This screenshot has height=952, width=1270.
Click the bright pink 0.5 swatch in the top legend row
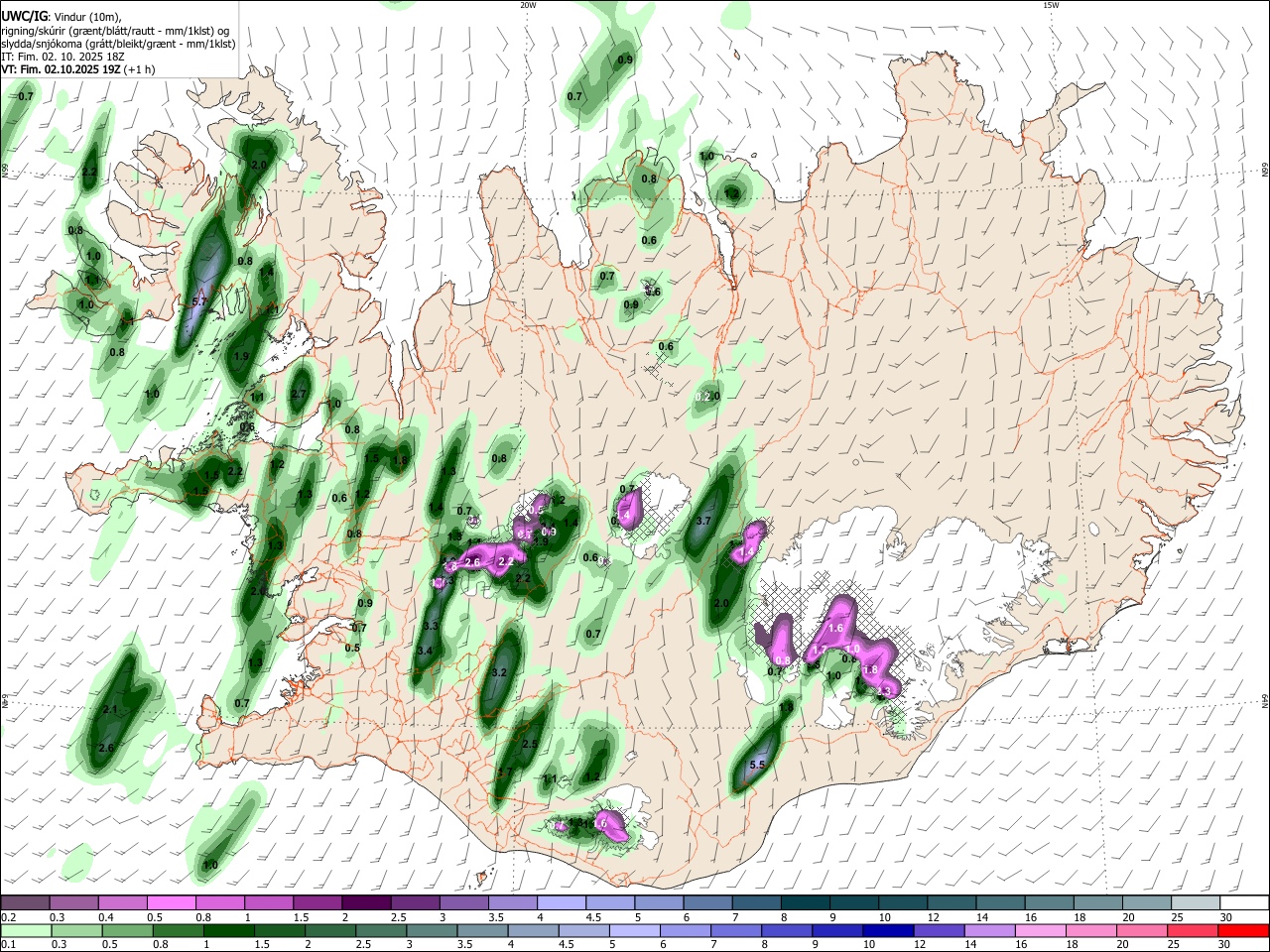172,903
